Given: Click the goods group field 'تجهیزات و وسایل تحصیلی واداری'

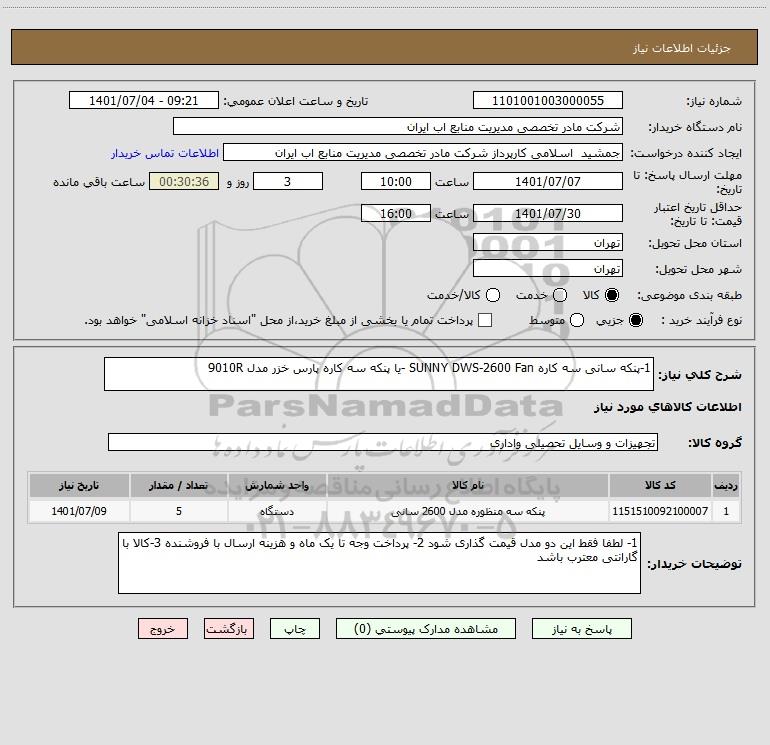Looking at the screenshot, I should coord(383,442).
